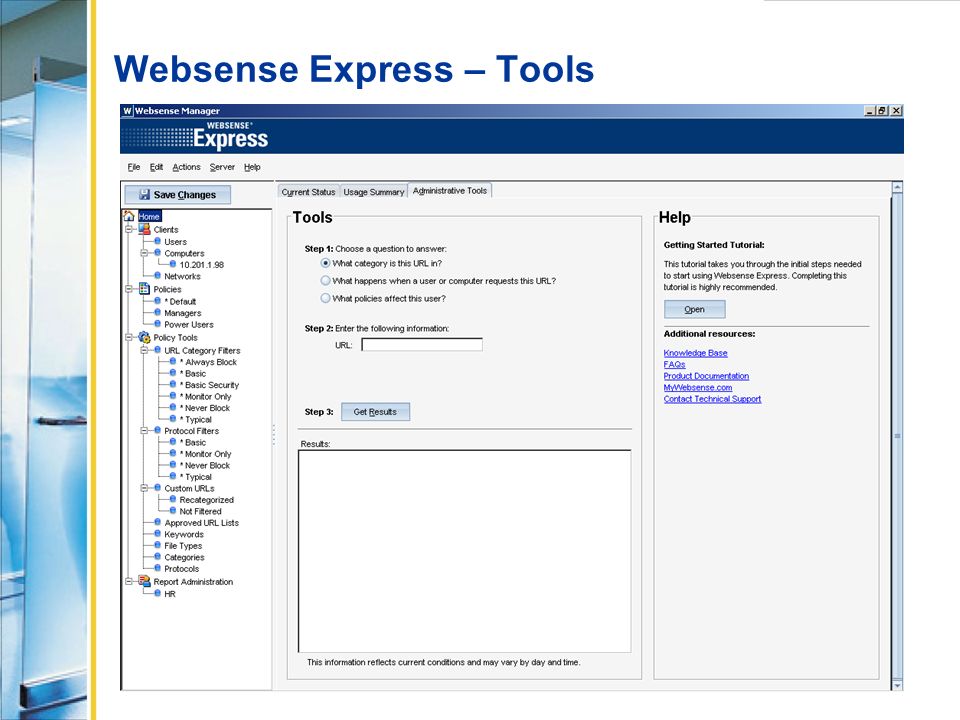
Task: Select 'What happens when a user or computer requests this URL?'
Action: pyautogui.click(x=325, y=280)
